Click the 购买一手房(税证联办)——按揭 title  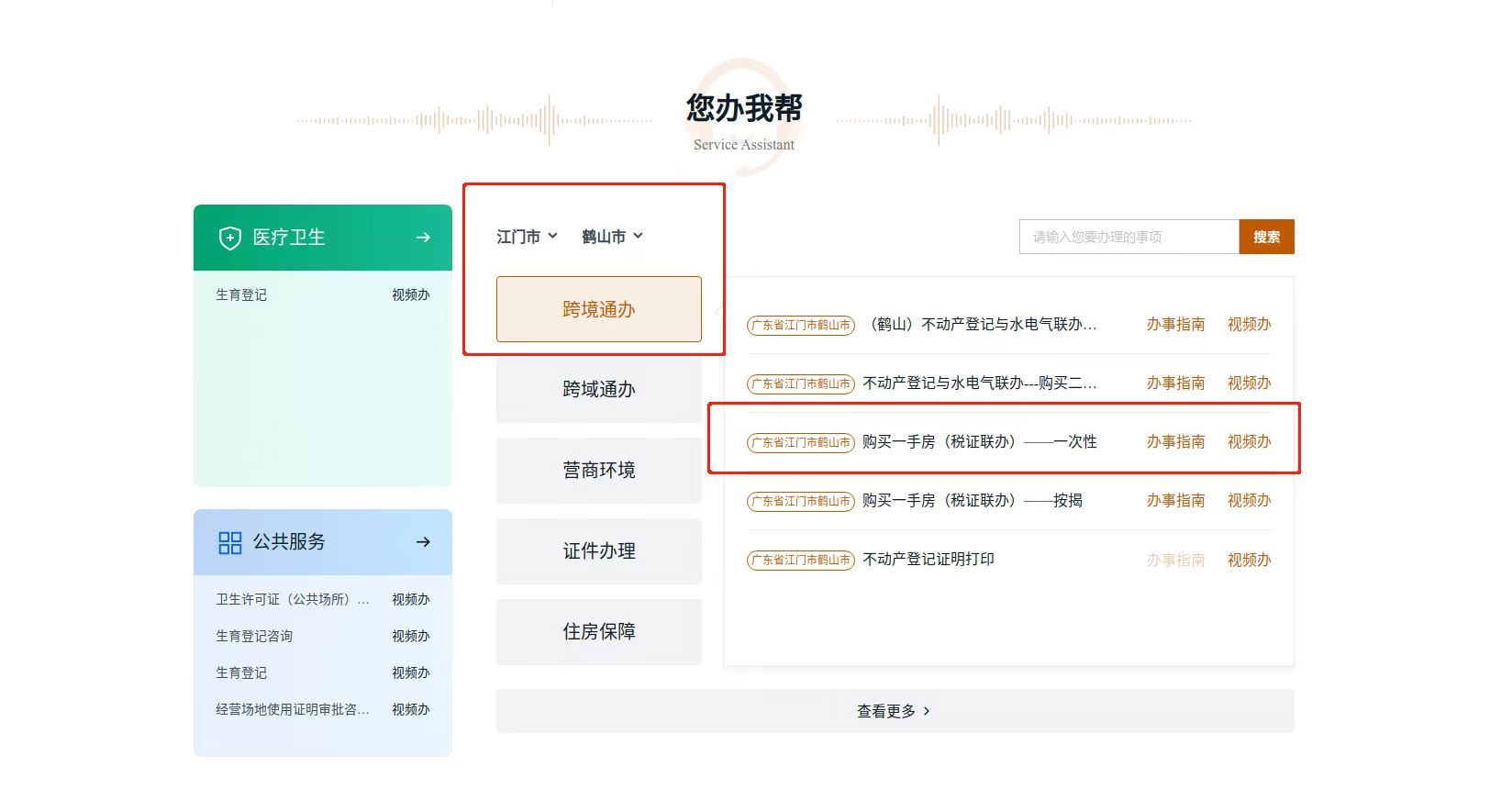pos(973,500)
